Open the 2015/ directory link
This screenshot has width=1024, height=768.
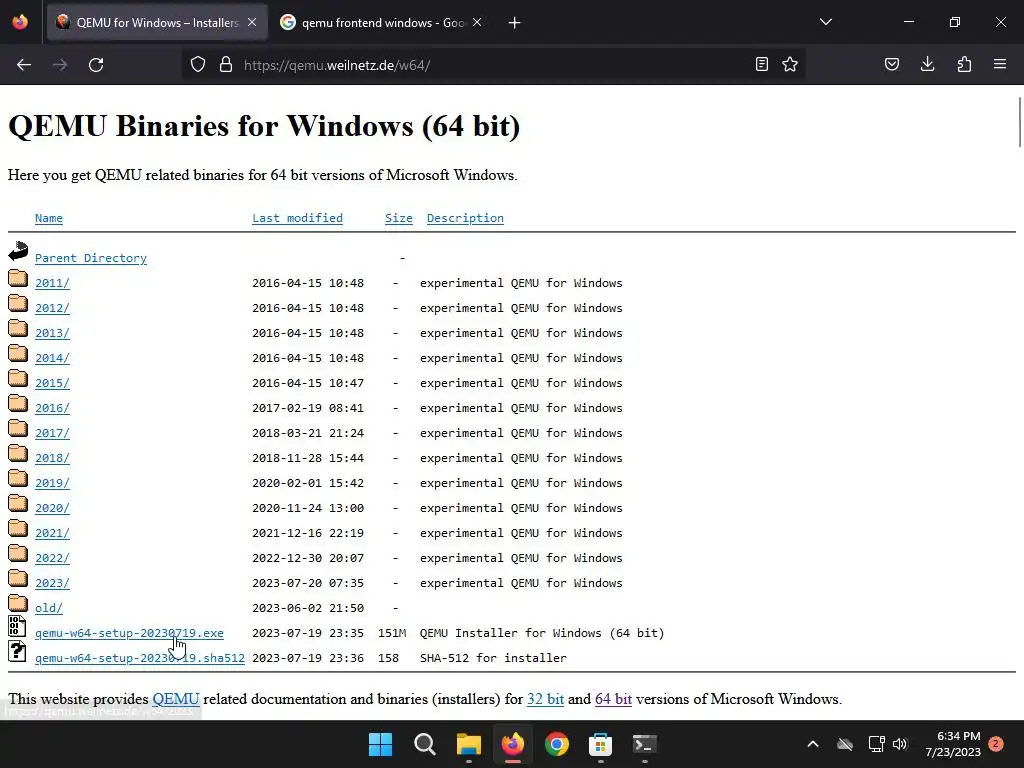(52, 383)
